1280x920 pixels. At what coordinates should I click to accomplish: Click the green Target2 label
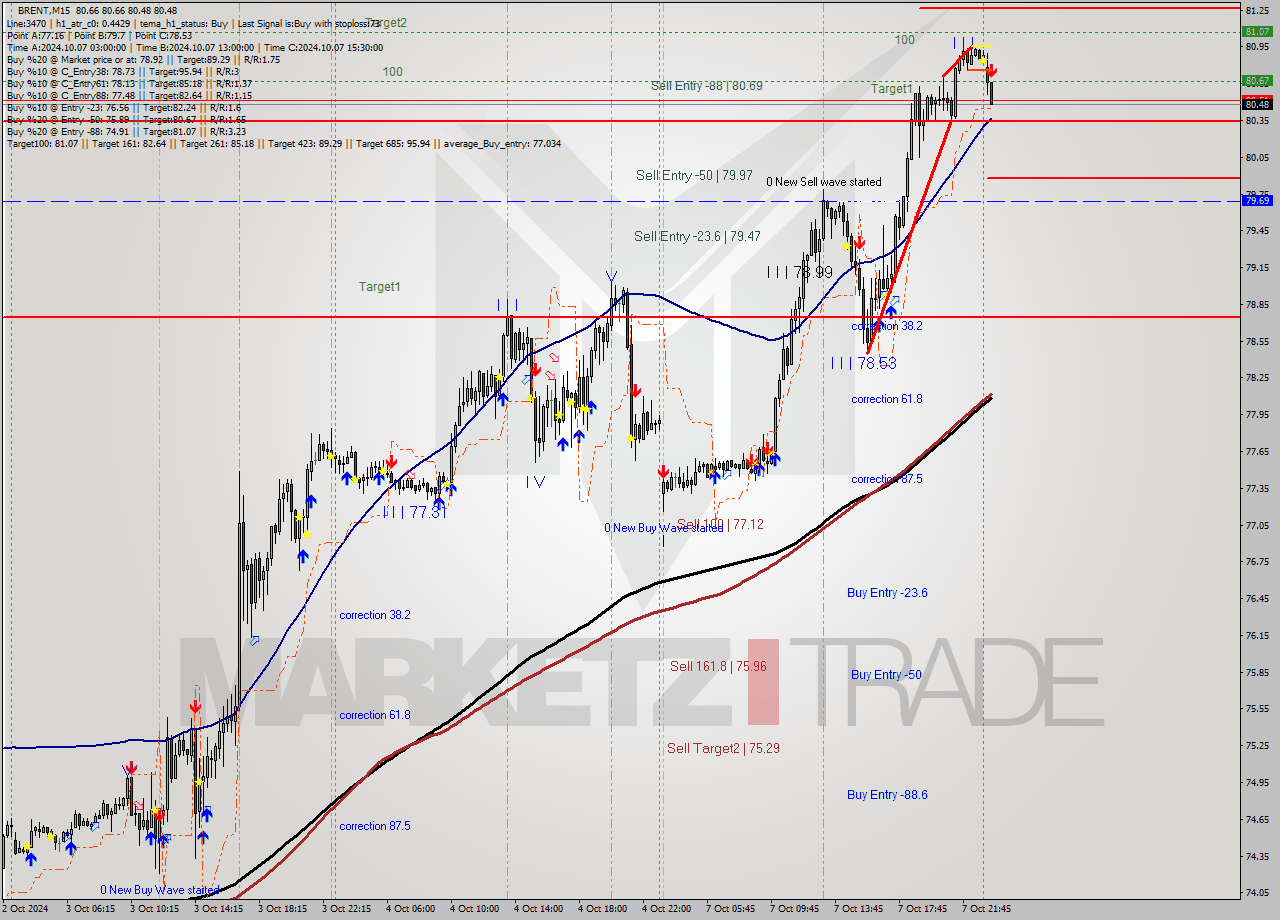coord(385,22)
